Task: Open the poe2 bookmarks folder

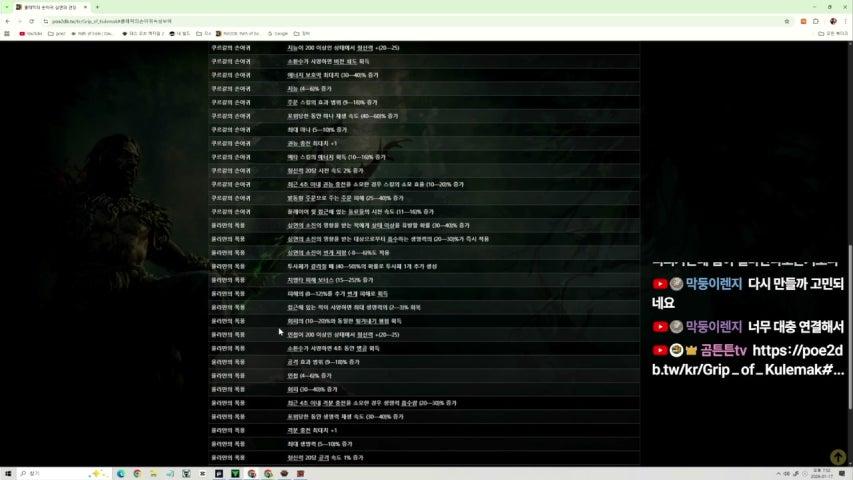Action: click(x=57, y=34)
